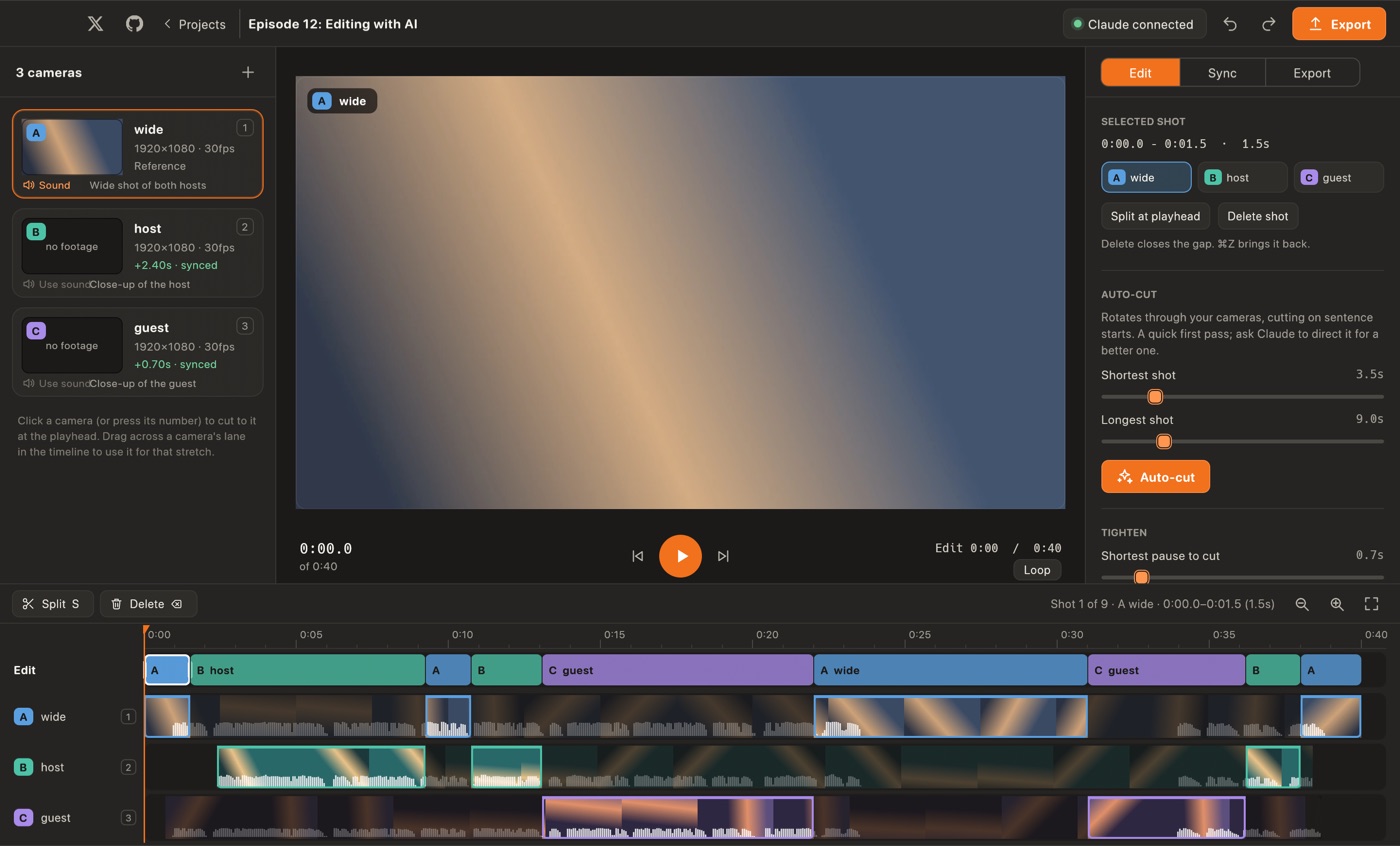Switch to the Export tab in panel

tap(1312, 73)
